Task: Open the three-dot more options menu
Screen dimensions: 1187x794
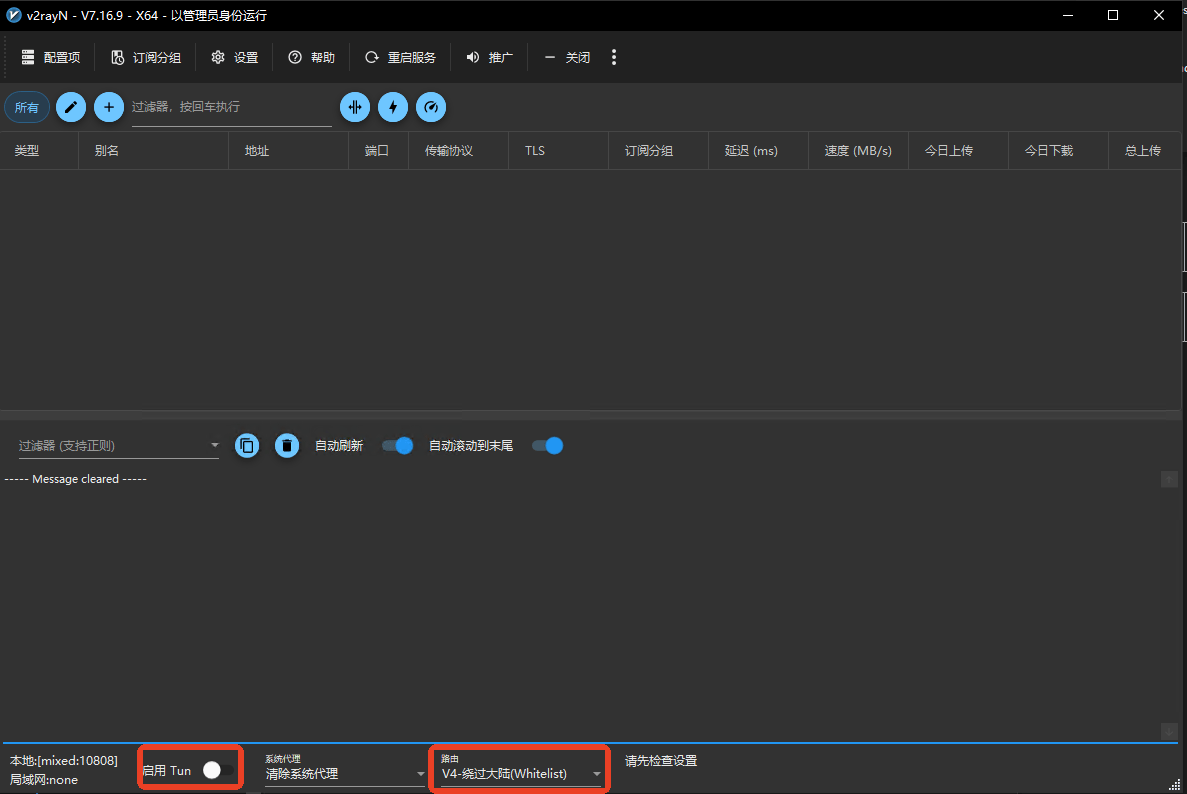Action: [614, 58]
